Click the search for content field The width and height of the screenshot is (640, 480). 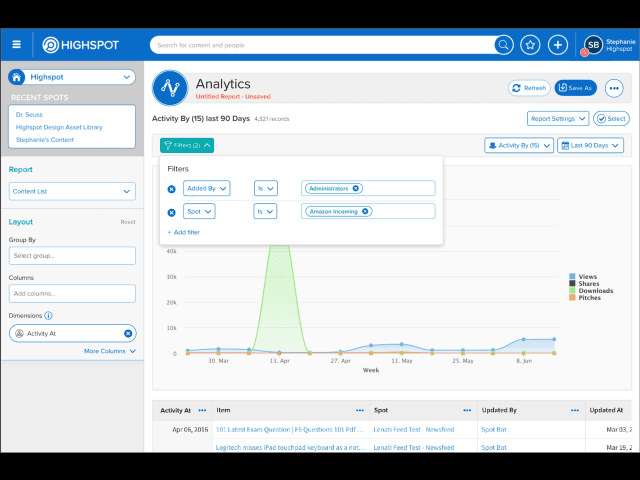(x=322, y=45)
